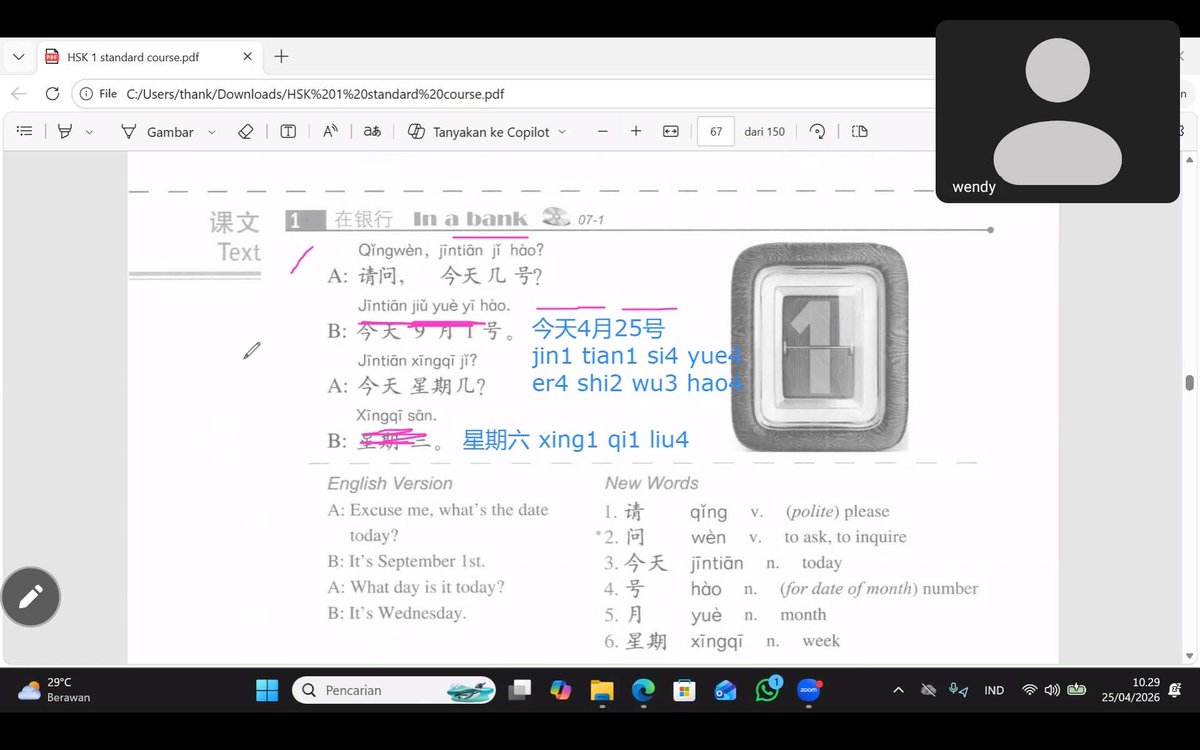The image size is (1200, 750).
Task: Activate the Read aloud icon
Action: tap(330, 131)
